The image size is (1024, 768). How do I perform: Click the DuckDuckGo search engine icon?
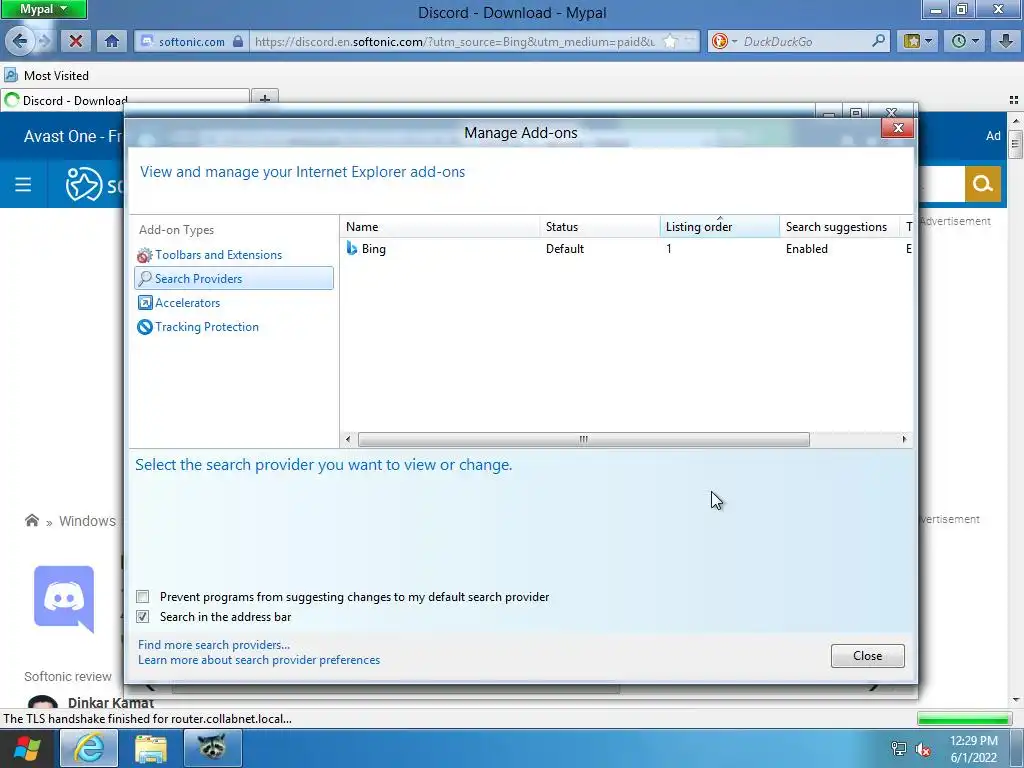coord(719,41)
